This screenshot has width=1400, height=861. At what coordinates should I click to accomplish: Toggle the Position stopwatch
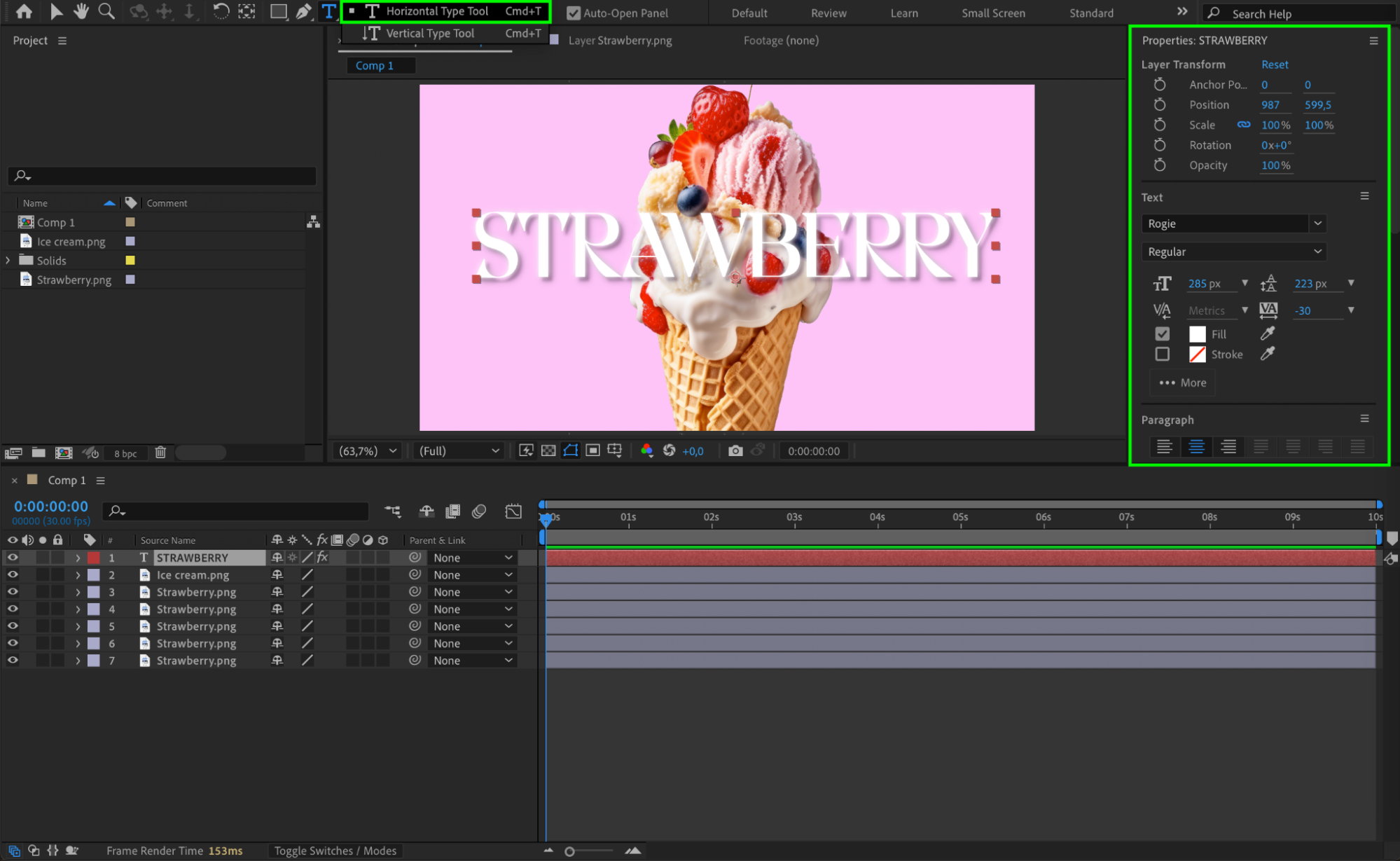tap(1160, 104)
